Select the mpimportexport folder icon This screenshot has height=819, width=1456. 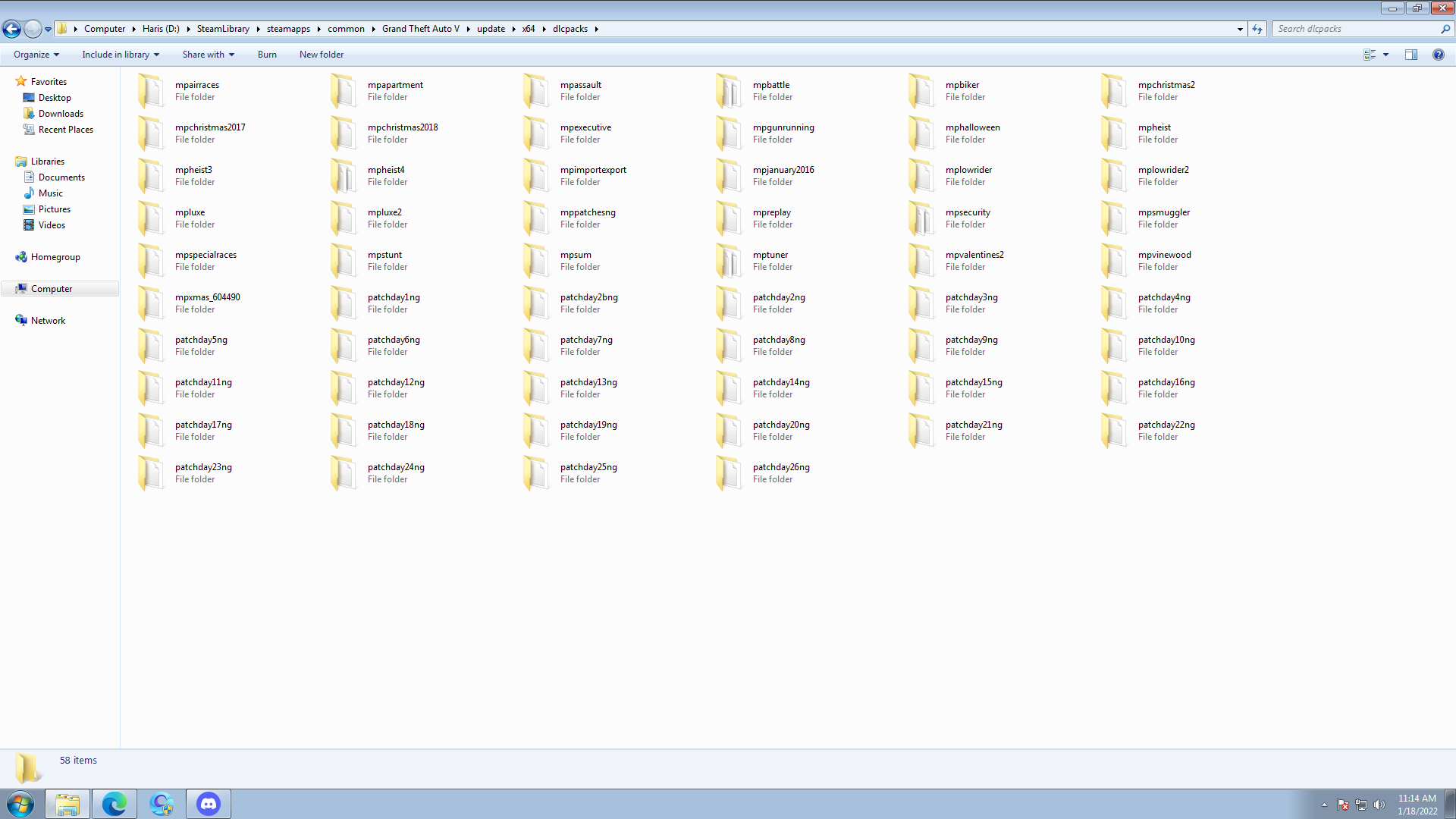(x=536, y=176)
